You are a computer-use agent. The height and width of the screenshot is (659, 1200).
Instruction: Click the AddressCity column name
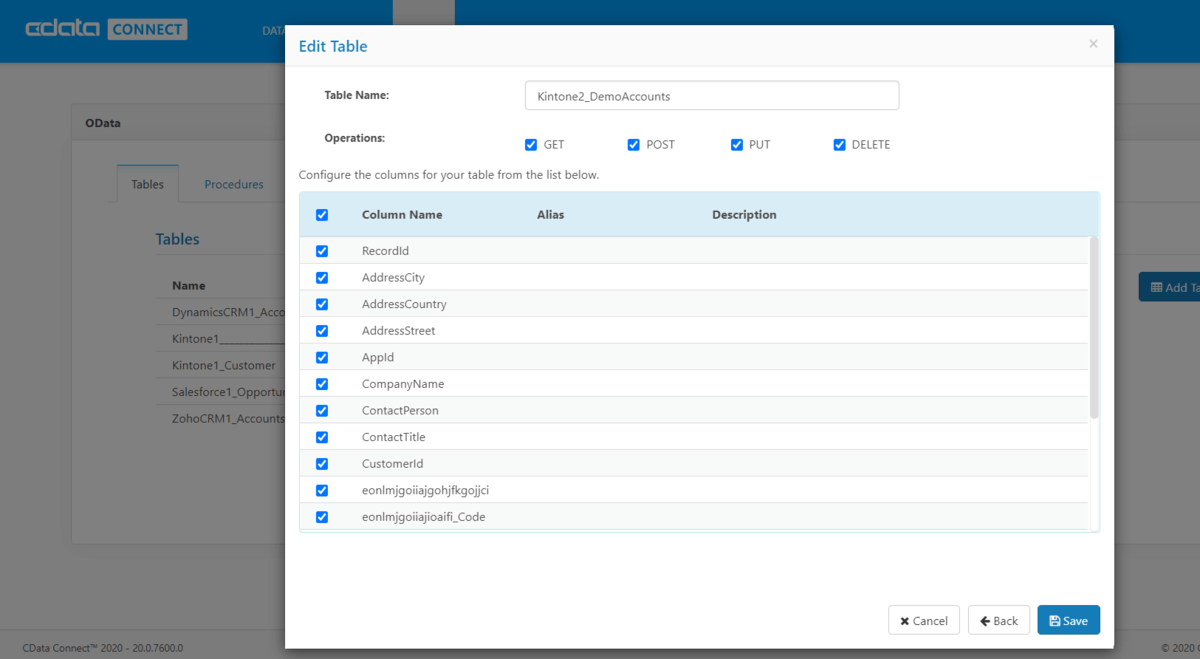click(394, 278)
